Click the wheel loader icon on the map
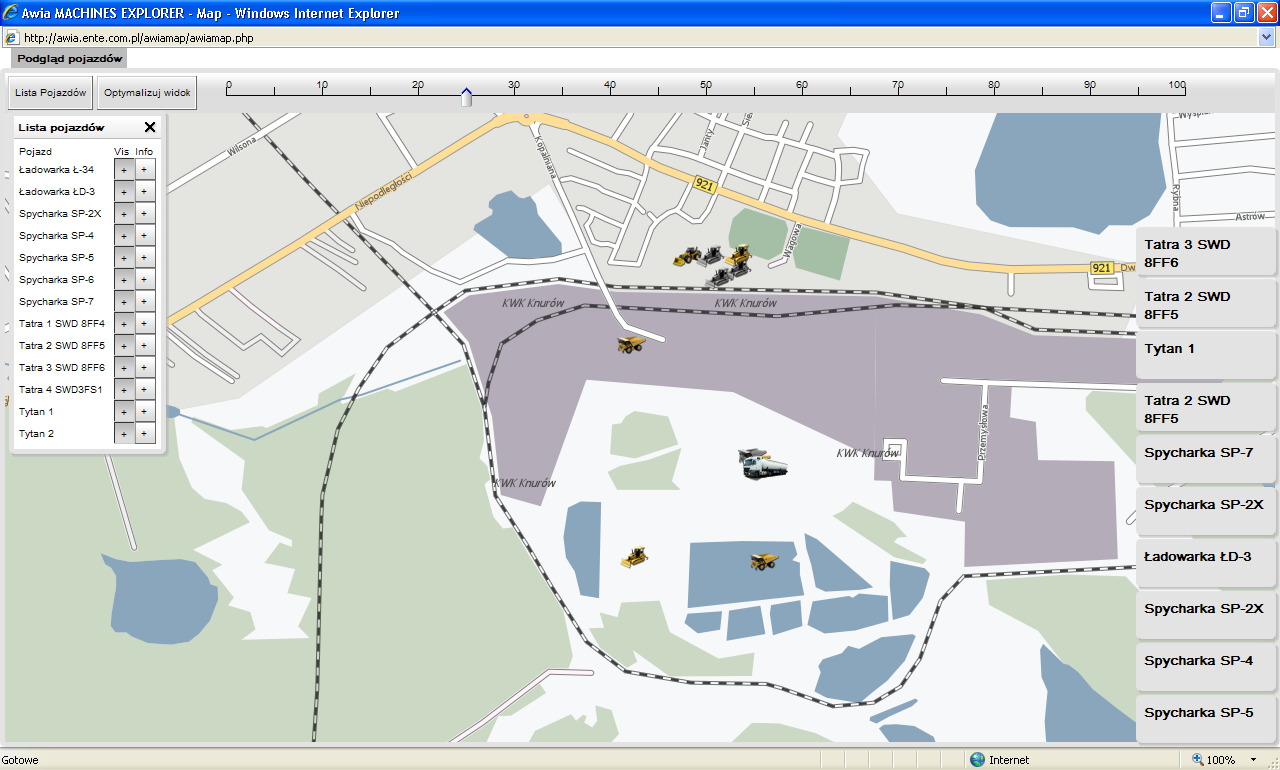This screenshot has width=1280, height=770. pyautogui.click(x=687, y=256)
